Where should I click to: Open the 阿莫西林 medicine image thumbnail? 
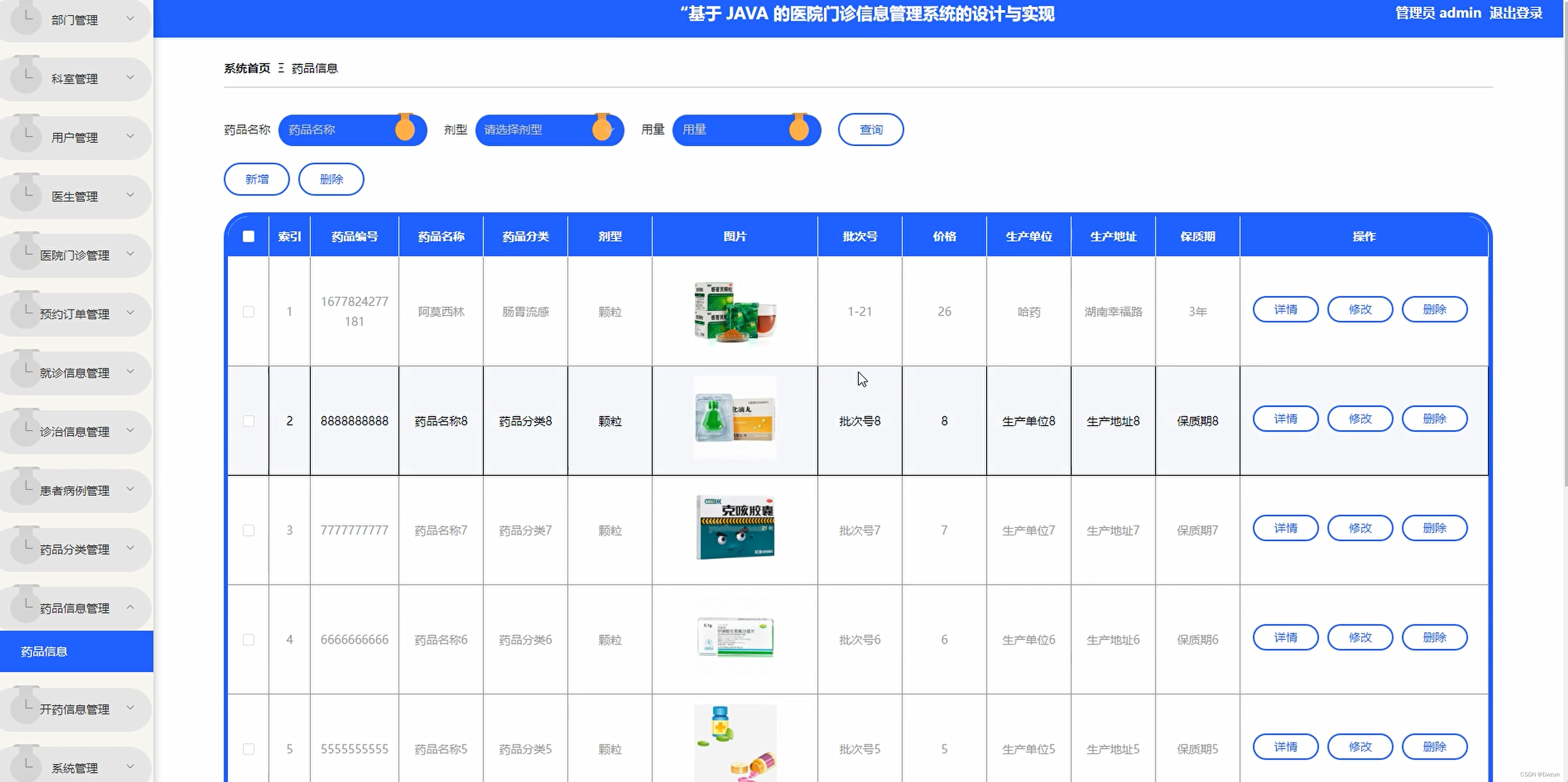click(x=734, y=312)
